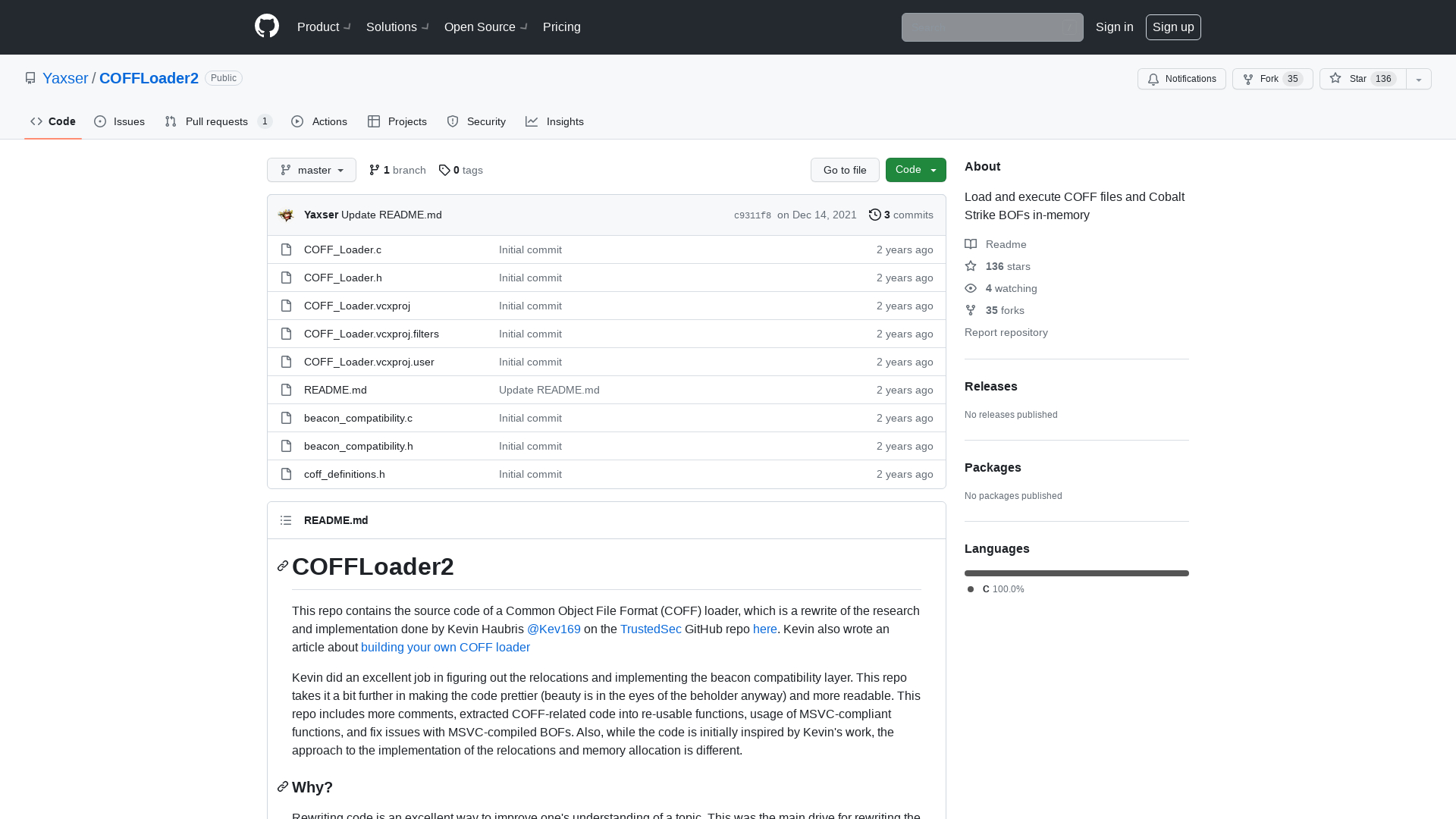This screenshot has height=819, width=1456.
Task: Open the COFFLoader2 repository name link
Action: click(x=149, y=78)
